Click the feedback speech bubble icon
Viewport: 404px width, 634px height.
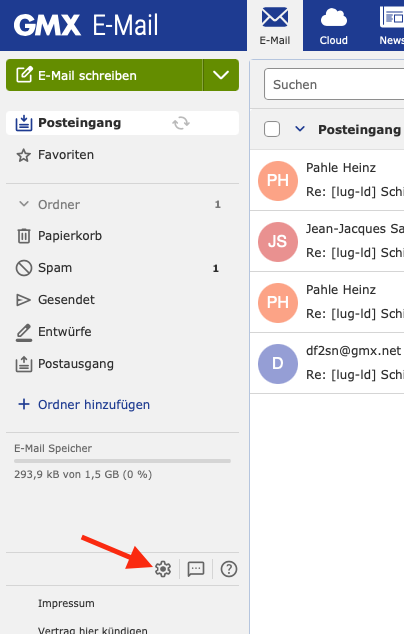(196, 569)
